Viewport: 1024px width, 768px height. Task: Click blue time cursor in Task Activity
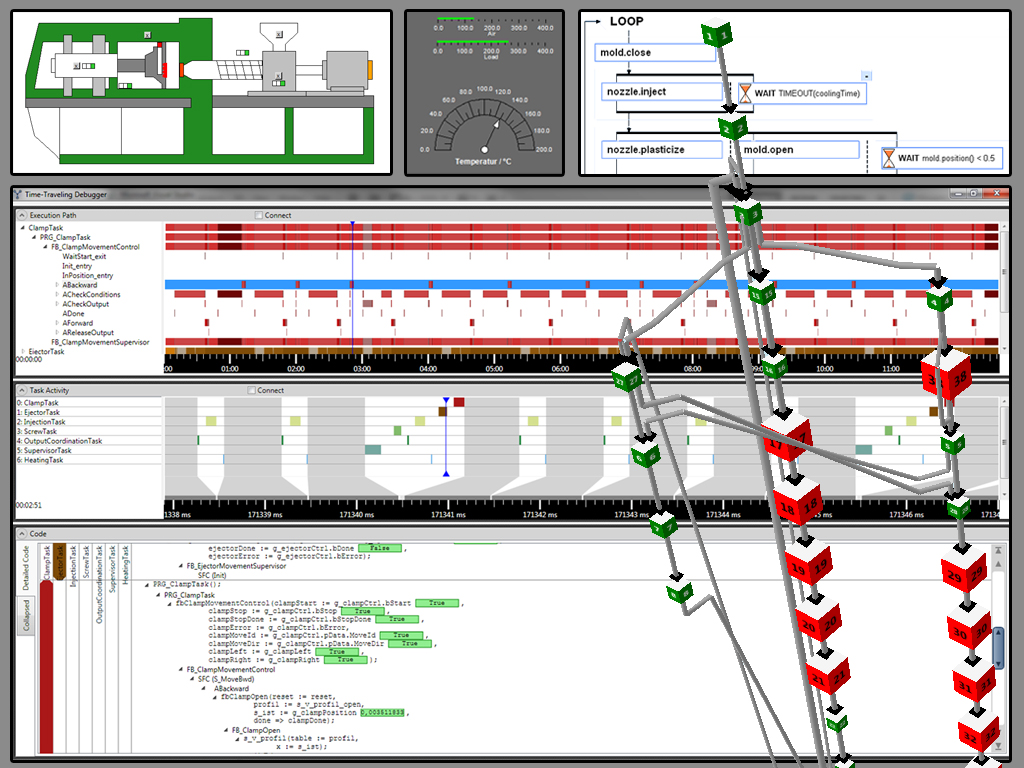[x=446, y=436]
